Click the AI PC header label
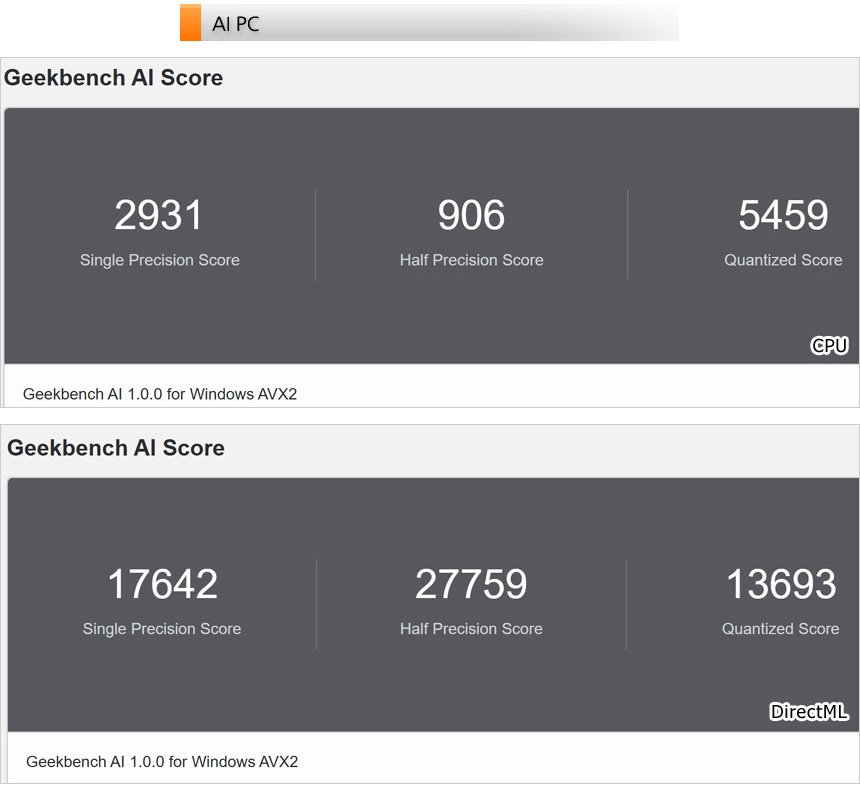This screenshot has height=789, width=860. pyautogui.click(x=235, y=24)
